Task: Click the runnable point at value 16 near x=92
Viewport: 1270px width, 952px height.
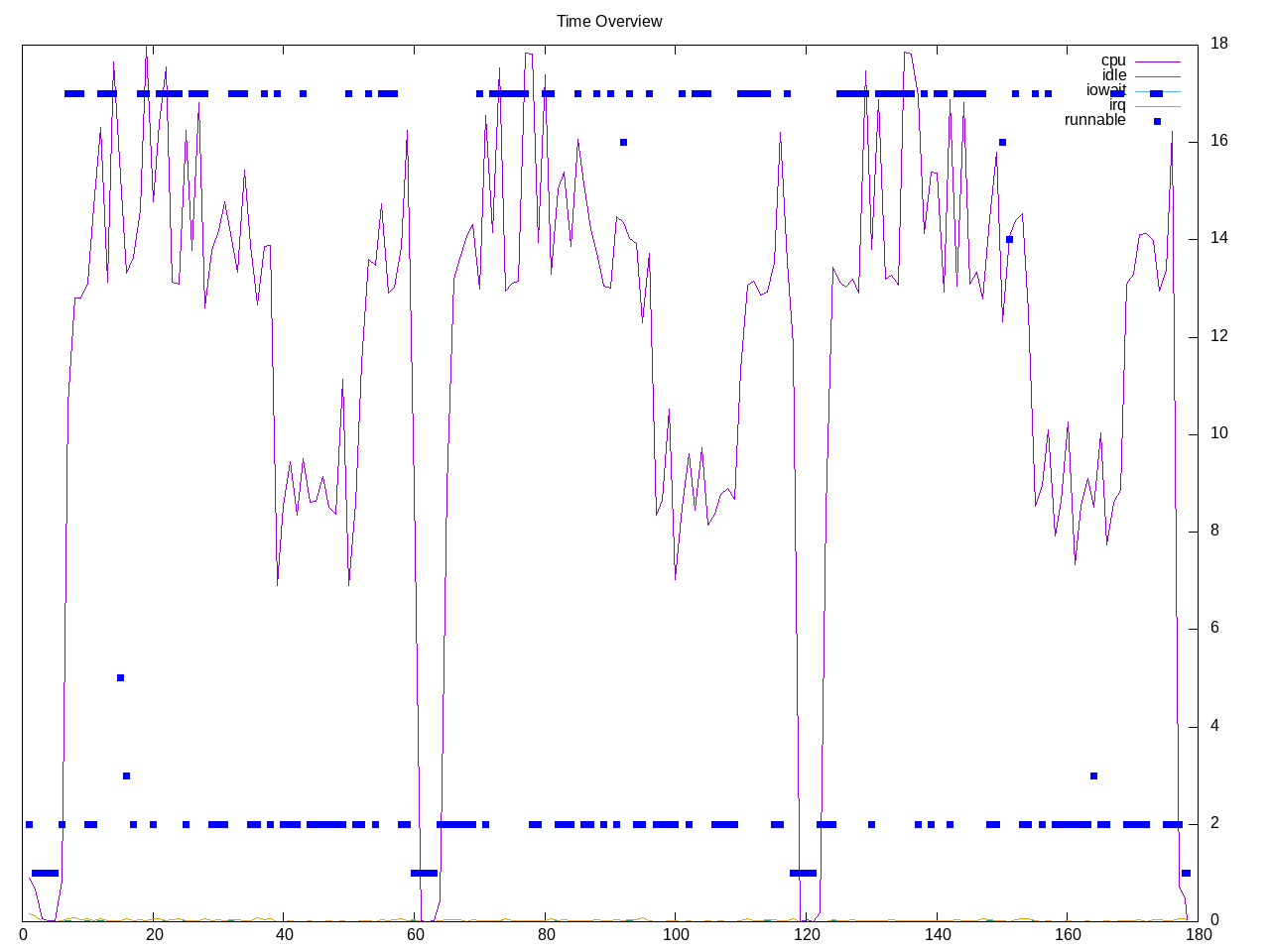Action: click(x=623, y=142)
